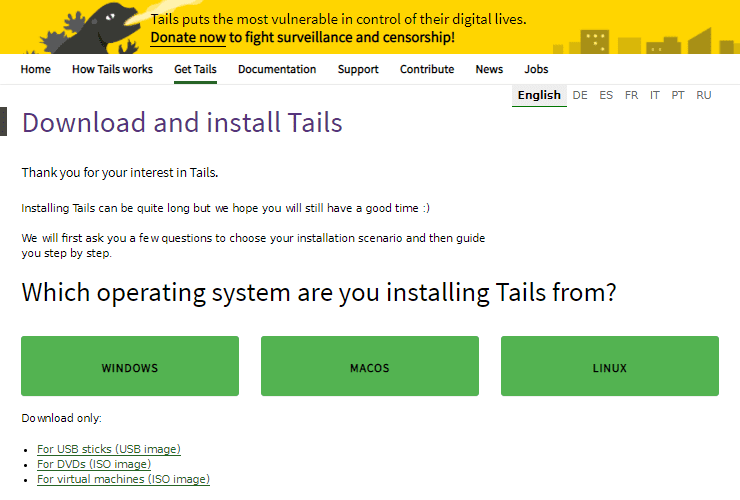Viewport: 740px width, 500px height.
Task: Open the Jobs page
Action: pos(537,69)
